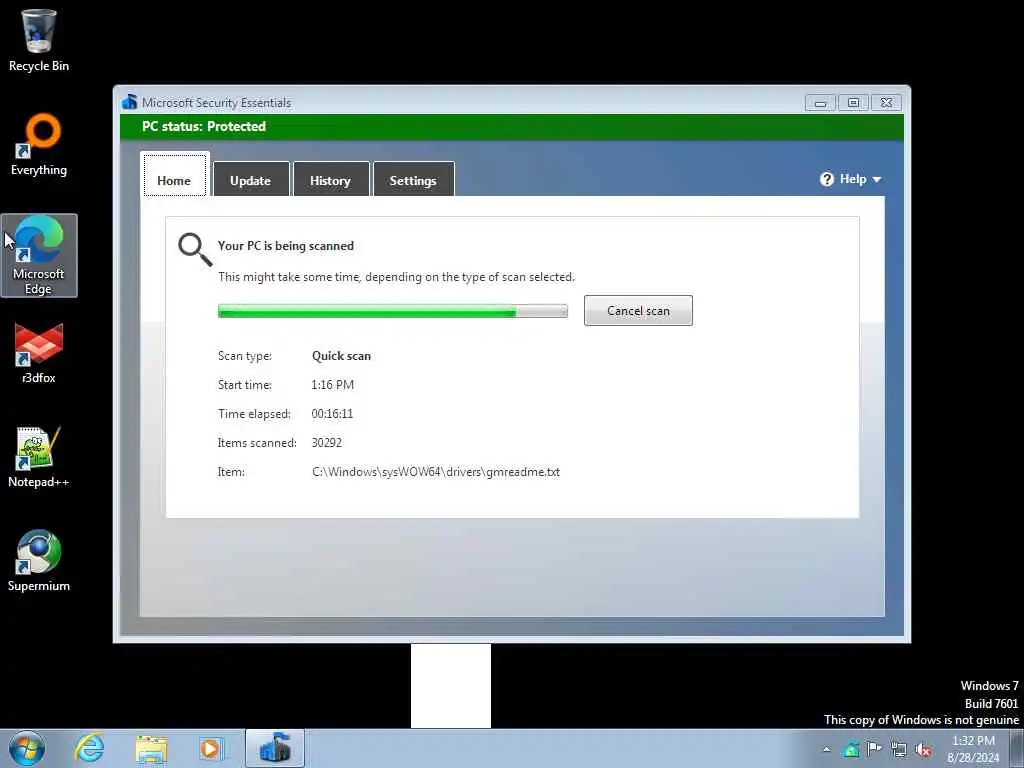Click 'This might take some time' text
Viewport: 1024px width, 768px height.
396,277
